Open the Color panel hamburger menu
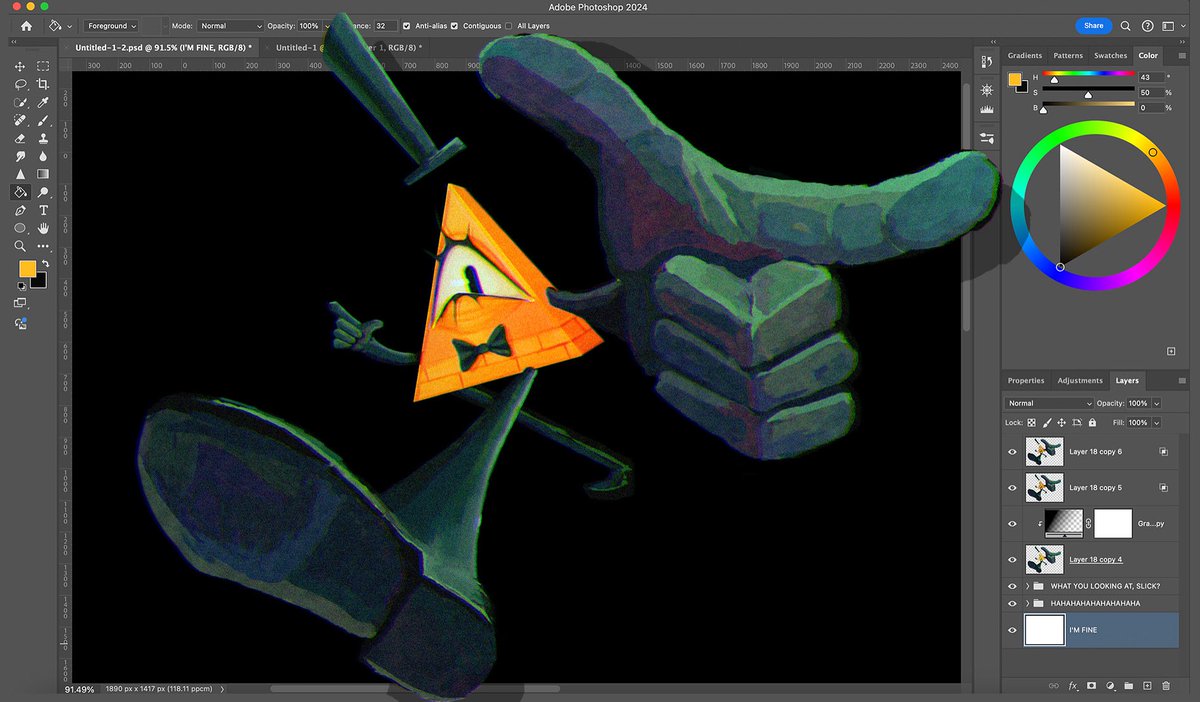 pyautogui.click(x=1184, y=56)
